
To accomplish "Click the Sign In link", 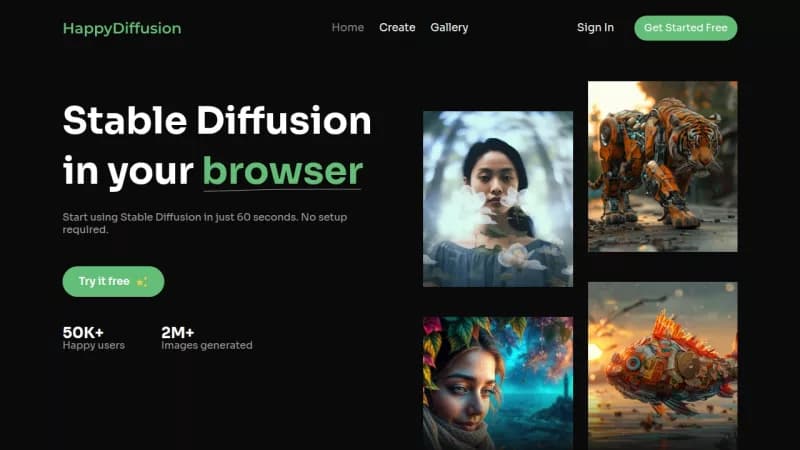I will [595, 28].
